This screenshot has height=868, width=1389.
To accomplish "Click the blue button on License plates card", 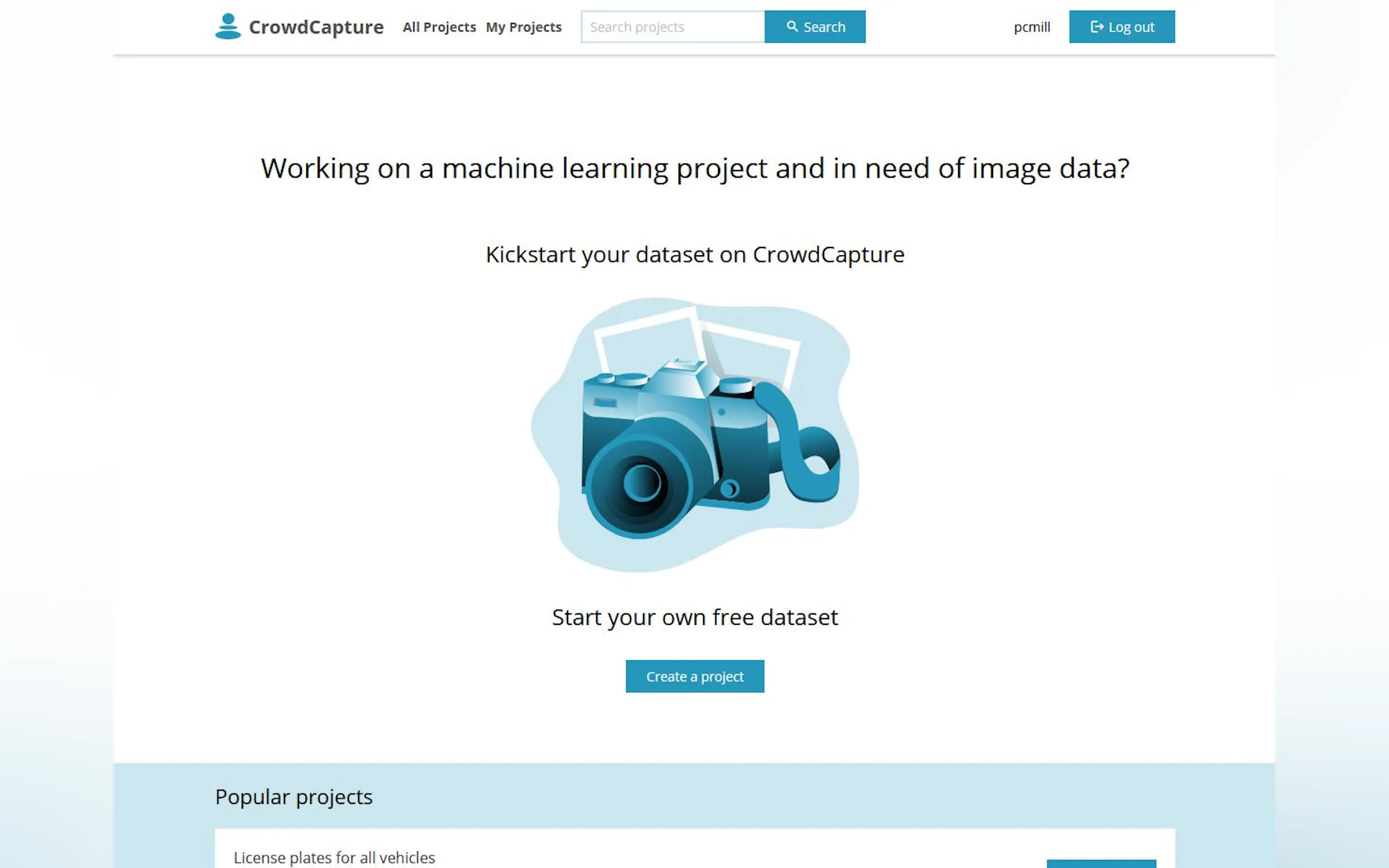I will tap(1101, 864).
